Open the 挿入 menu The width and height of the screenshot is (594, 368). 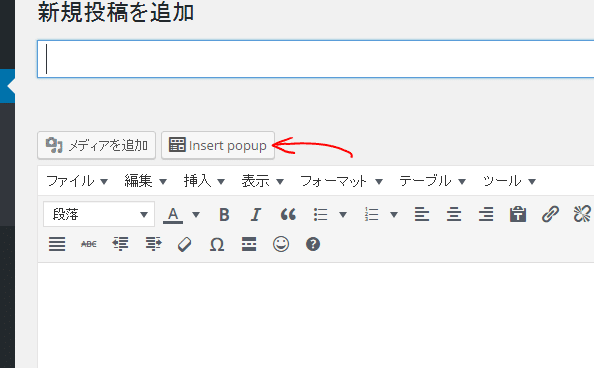(x=204, y=181)
